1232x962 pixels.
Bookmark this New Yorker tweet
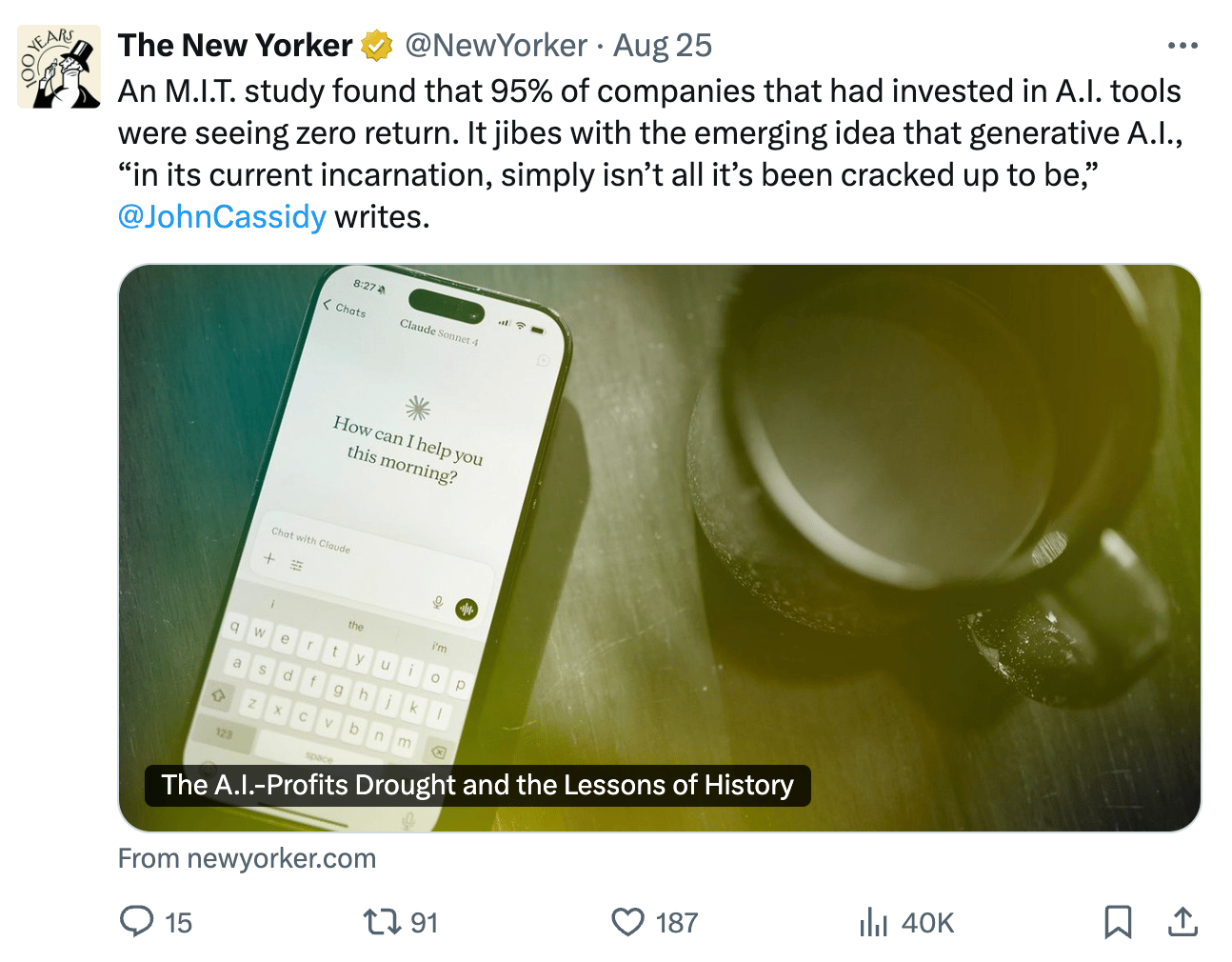point(1118,921)
